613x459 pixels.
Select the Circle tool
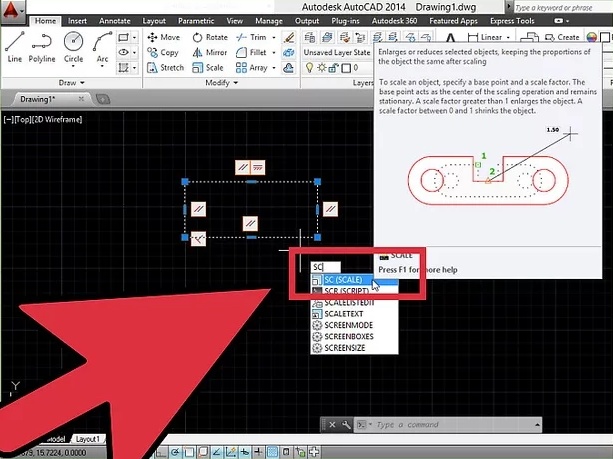[73, 47]
